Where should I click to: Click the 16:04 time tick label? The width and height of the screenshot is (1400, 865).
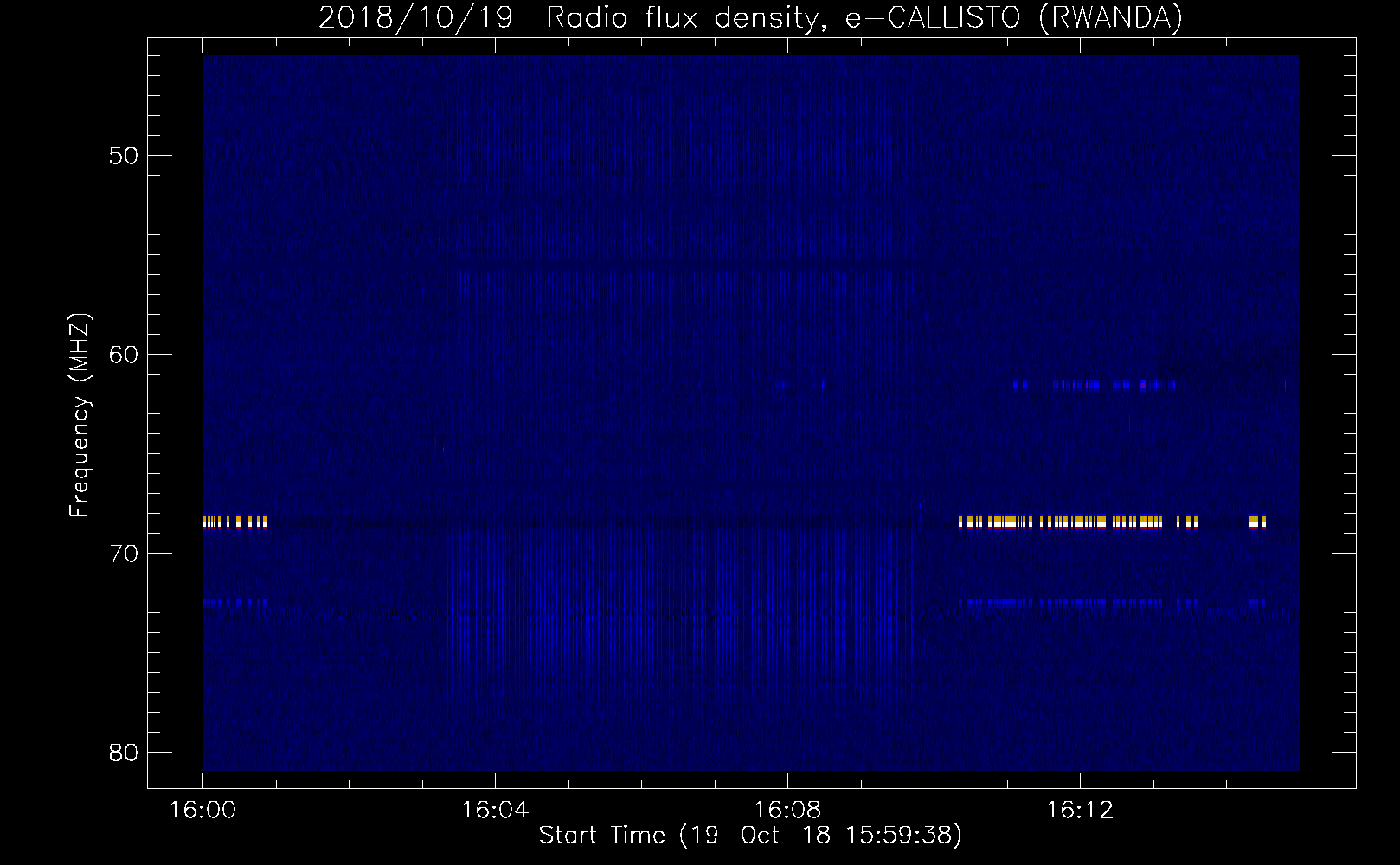(x=495, y=811)
